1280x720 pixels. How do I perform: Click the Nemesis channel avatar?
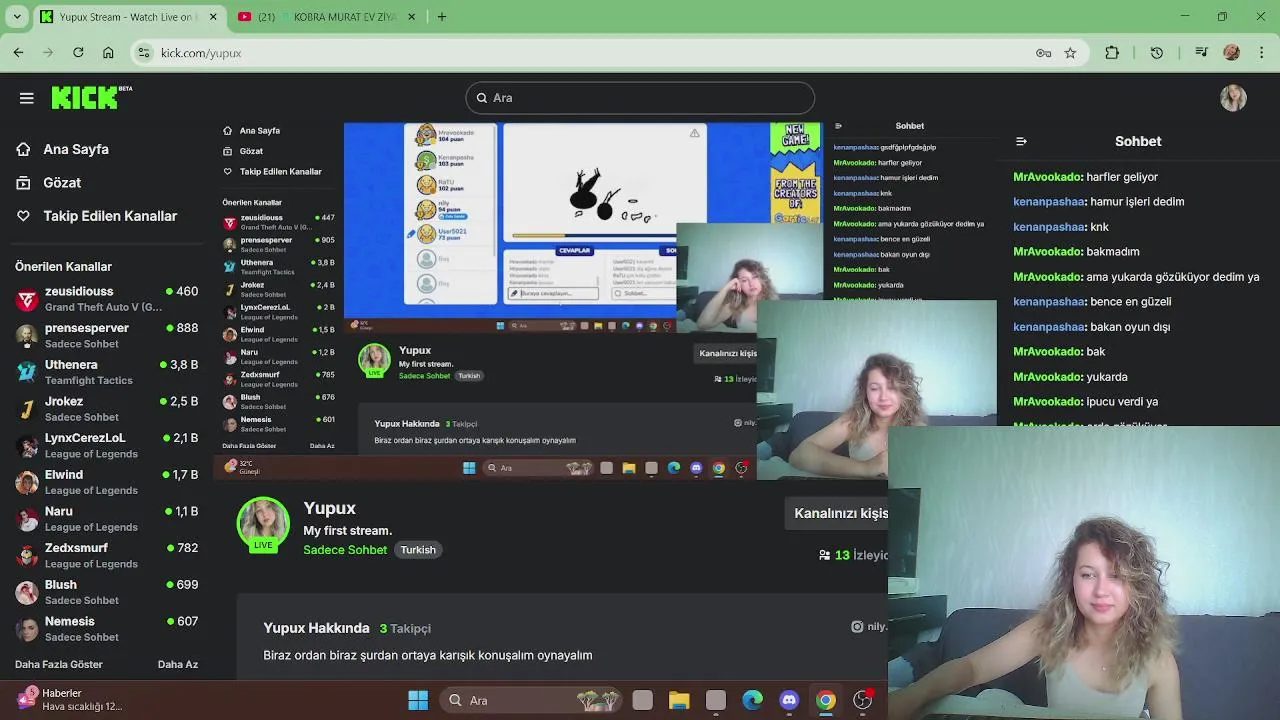pyautogui.click(x=27, y=628)
